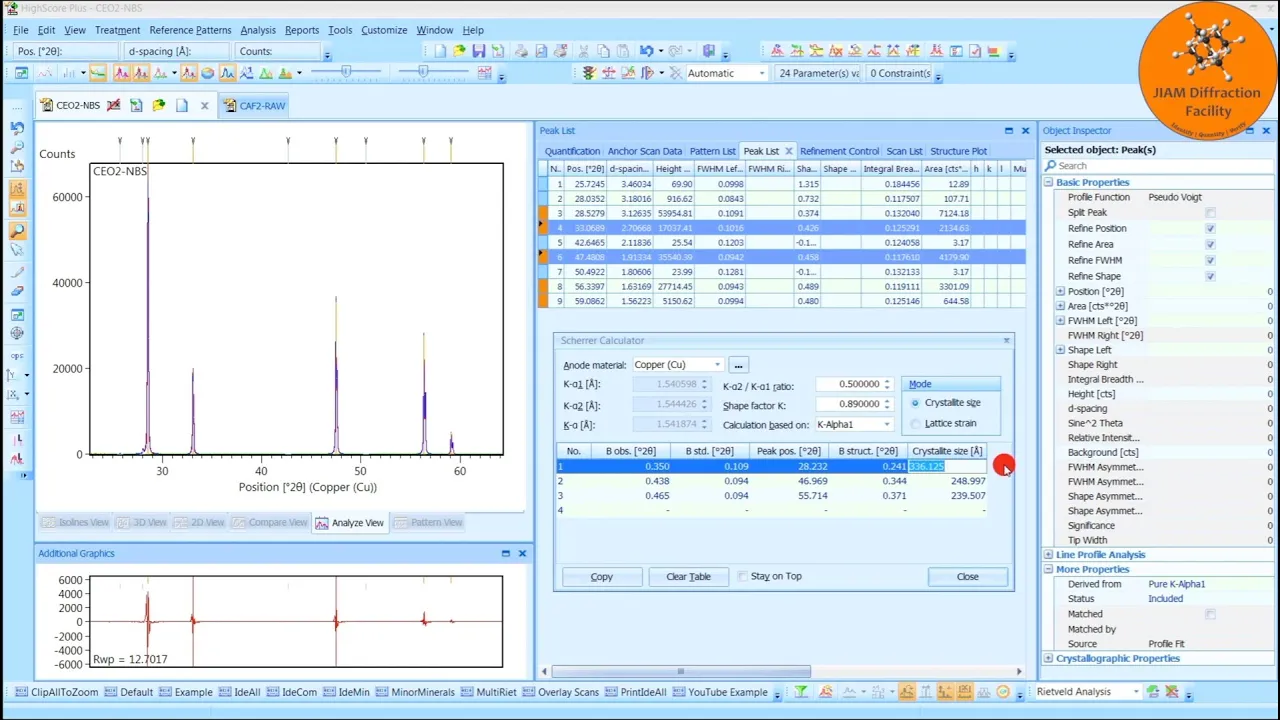The image size is (1280, 720).
Task: Toggle the Matched checkbox in More Properties
Action: [x=1210, y=614]
